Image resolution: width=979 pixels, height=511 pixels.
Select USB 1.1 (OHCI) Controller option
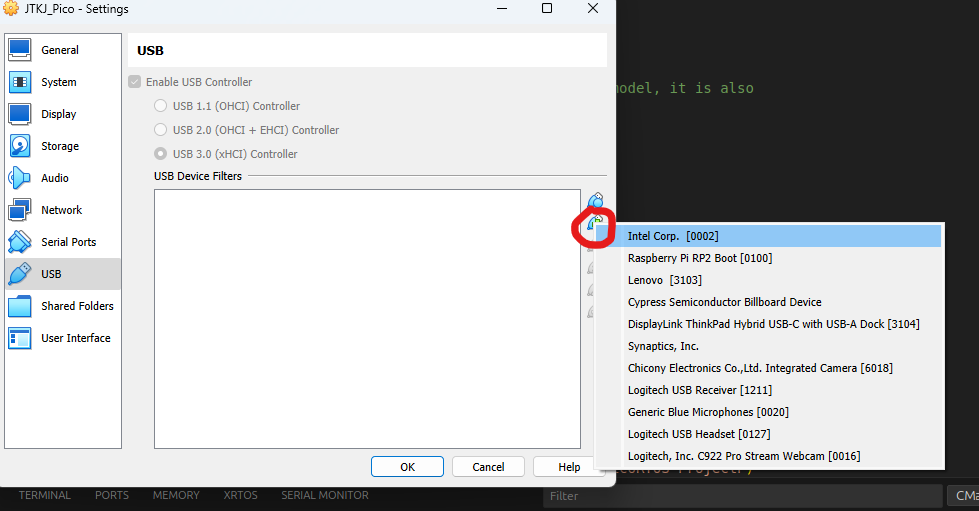[x=160, y=106]
